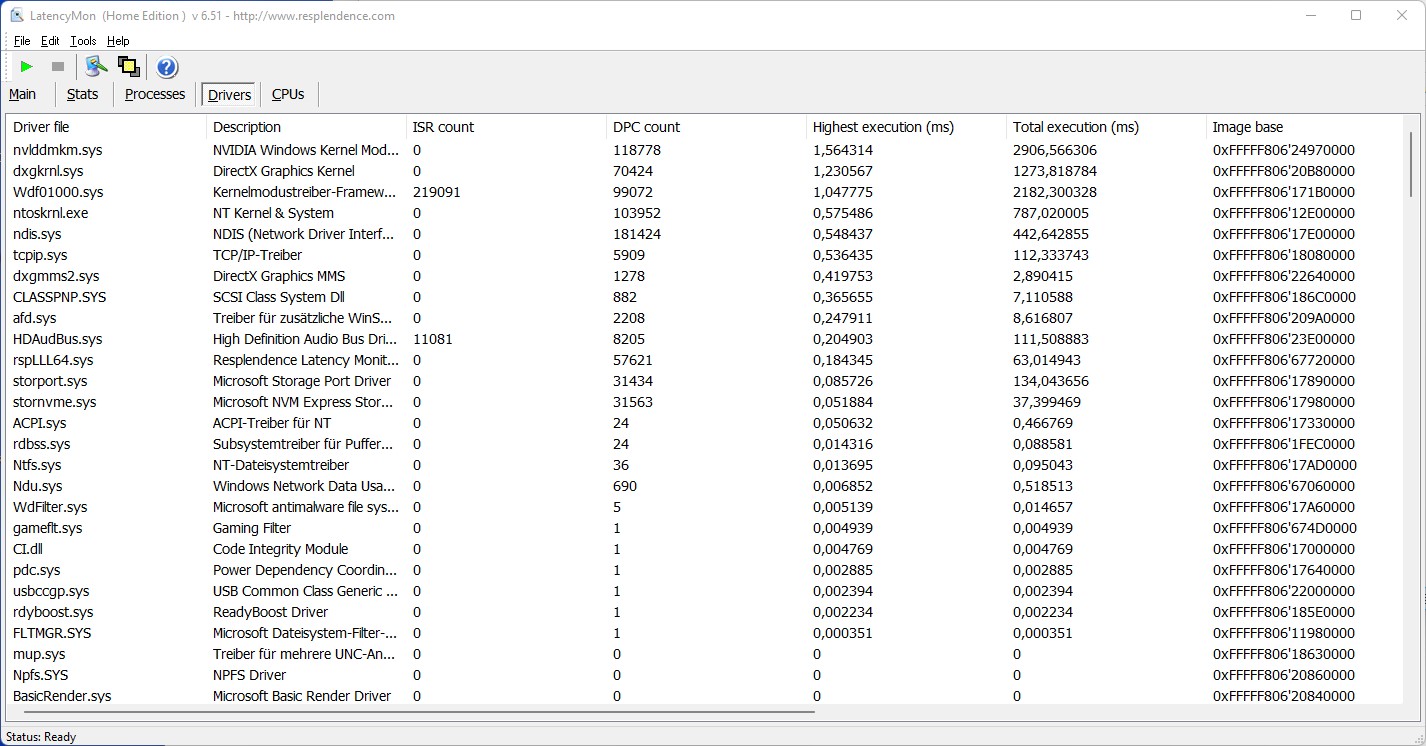The image size is (1426, 746).
Task: Select the Ntfs.sys driver row
Action: coord(705,465)
